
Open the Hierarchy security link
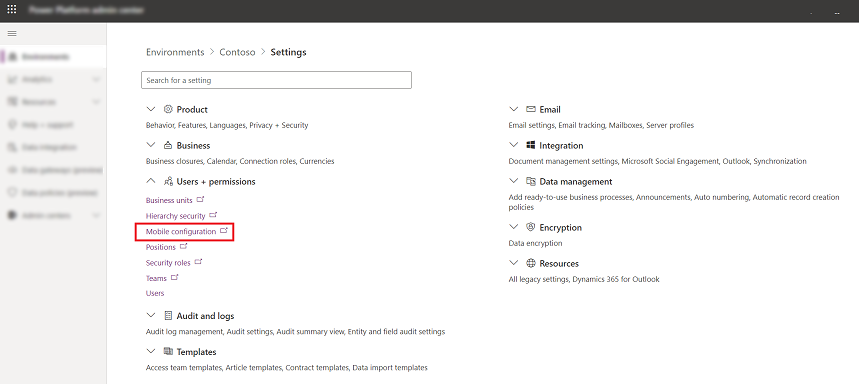tap(175, 216)
